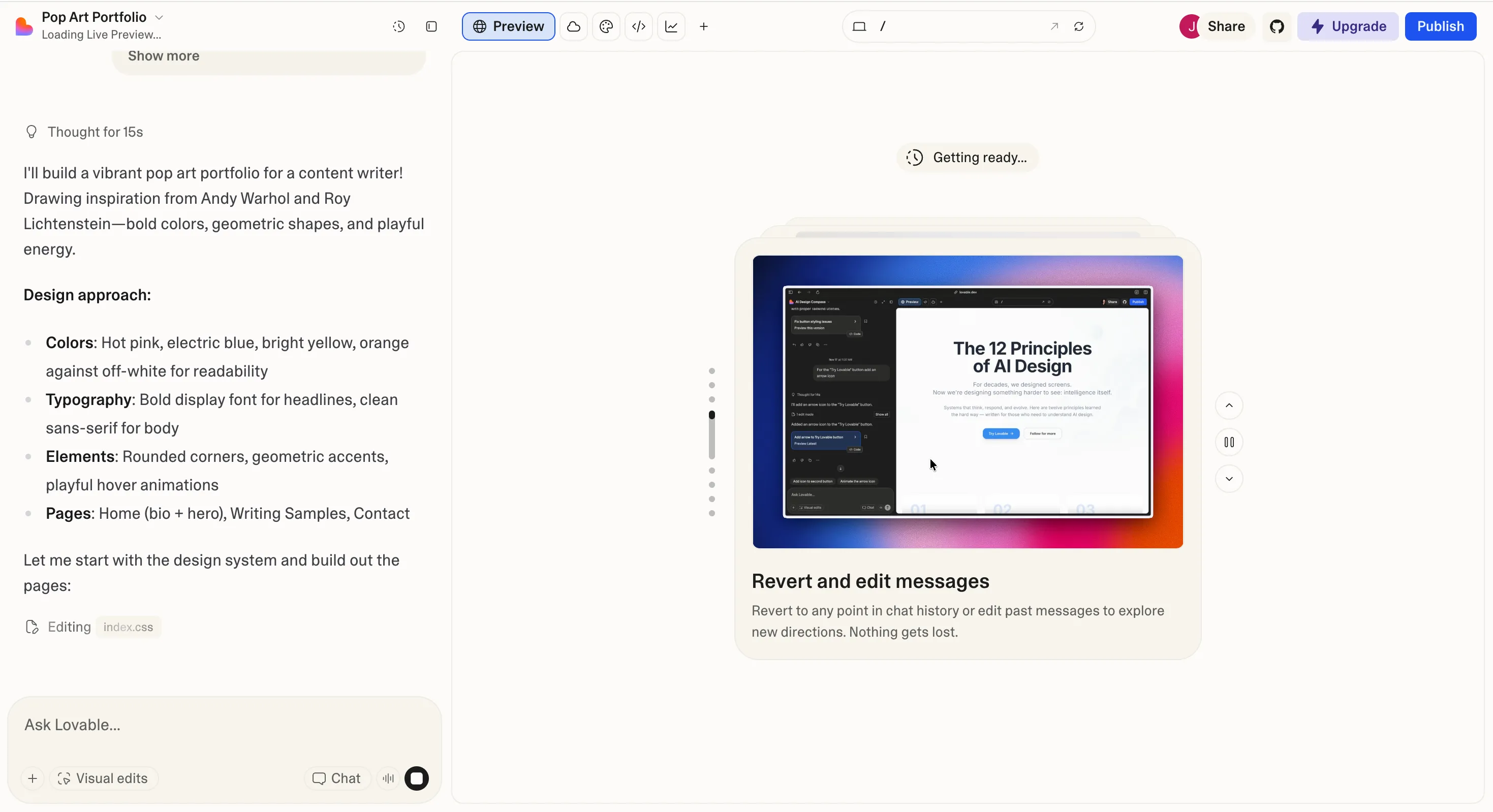Screen dimensions: 1493x812
Task: Expand the Thought for 15s section
Action: pos(95,132)
